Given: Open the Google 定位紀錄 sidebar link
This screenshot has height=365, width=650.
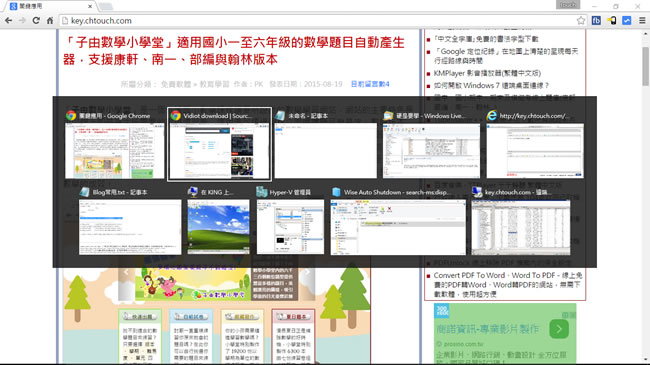Looking at the screenshot, I should pyautogui.click(x=506, y=56).
